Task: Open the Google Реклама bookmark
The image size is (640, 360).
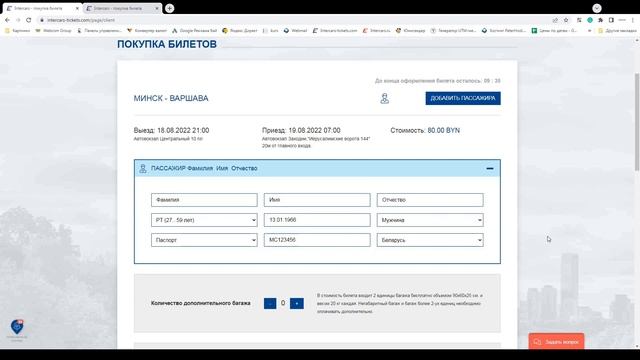Action: 194,31
